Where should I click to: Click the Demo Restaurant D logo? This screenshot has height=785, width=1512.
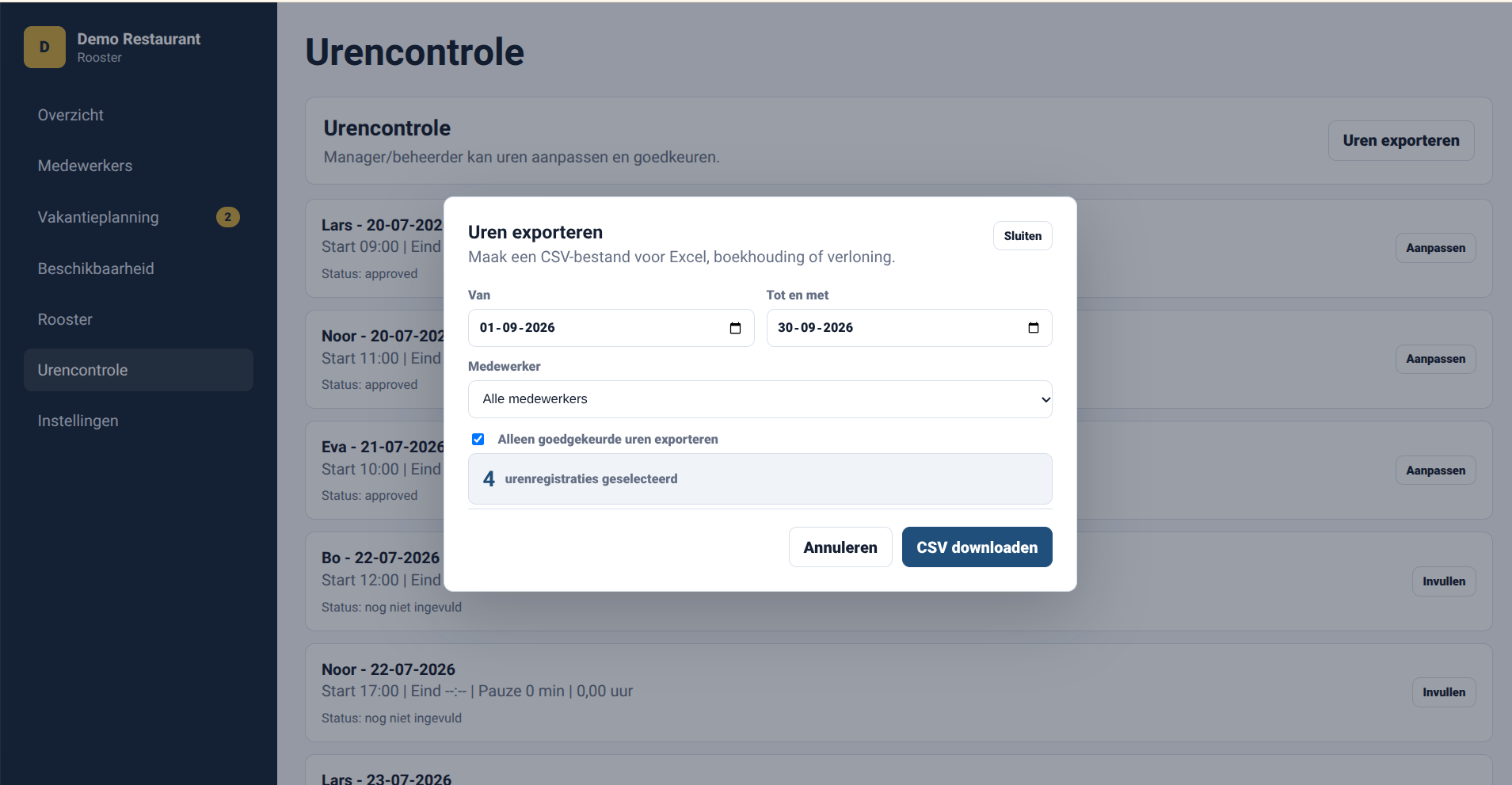pyautogui.click(x=44, y=48)
